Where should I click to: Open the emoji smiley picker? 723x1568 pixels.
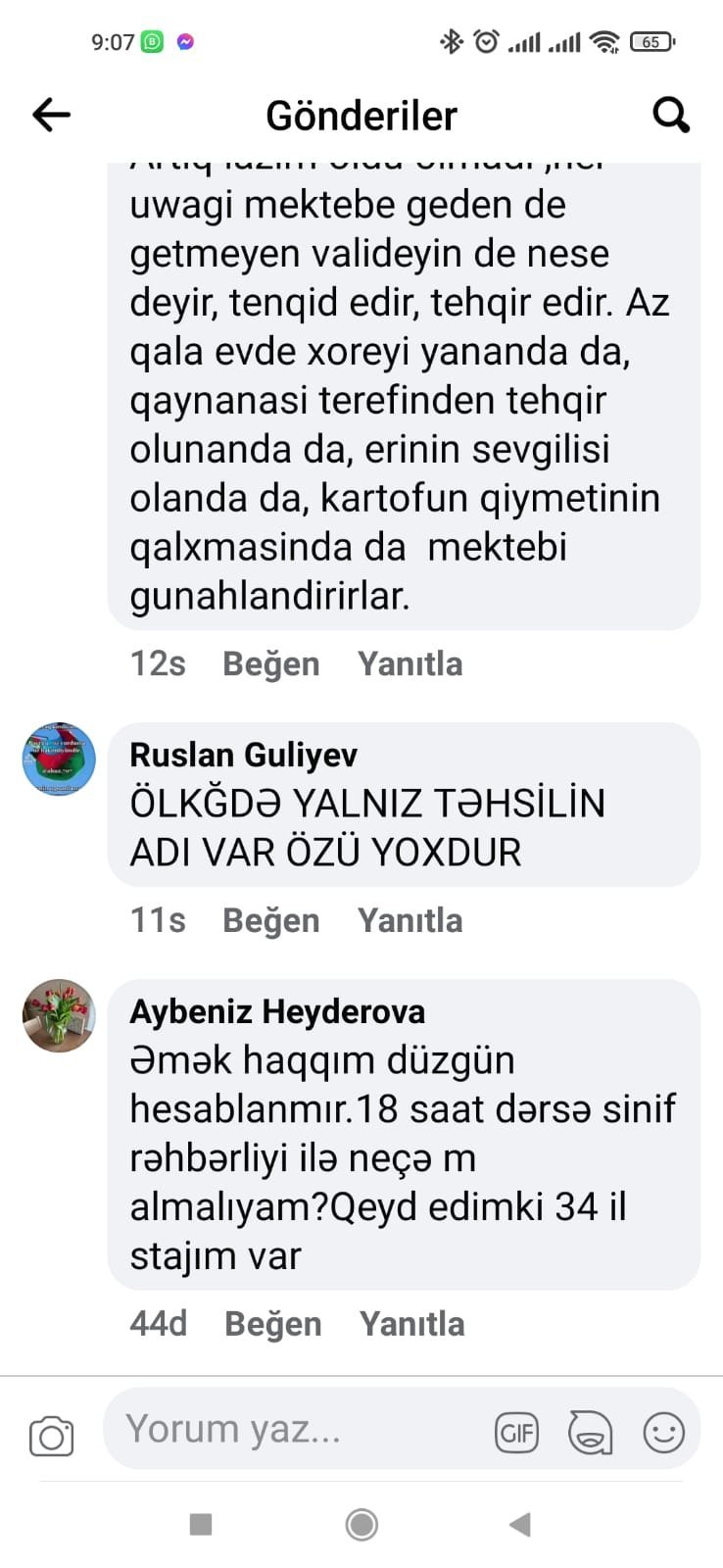[x=663, y=1433]
